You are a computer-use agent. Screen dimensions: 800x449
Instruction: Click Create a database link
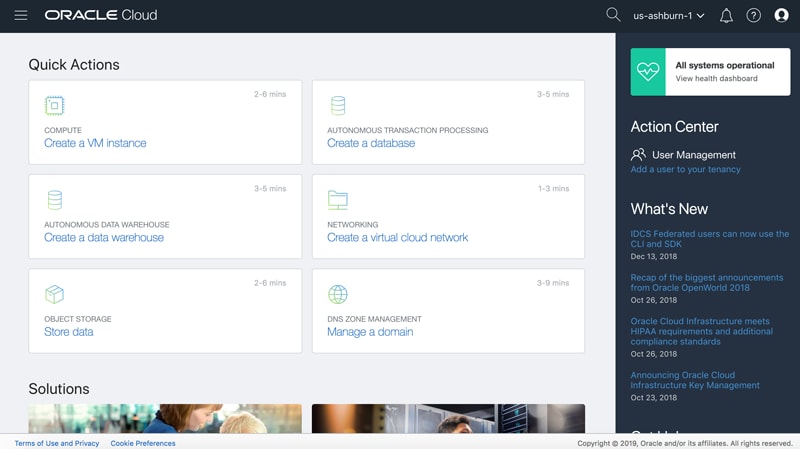pyautogui.click(x=371, y=143)
